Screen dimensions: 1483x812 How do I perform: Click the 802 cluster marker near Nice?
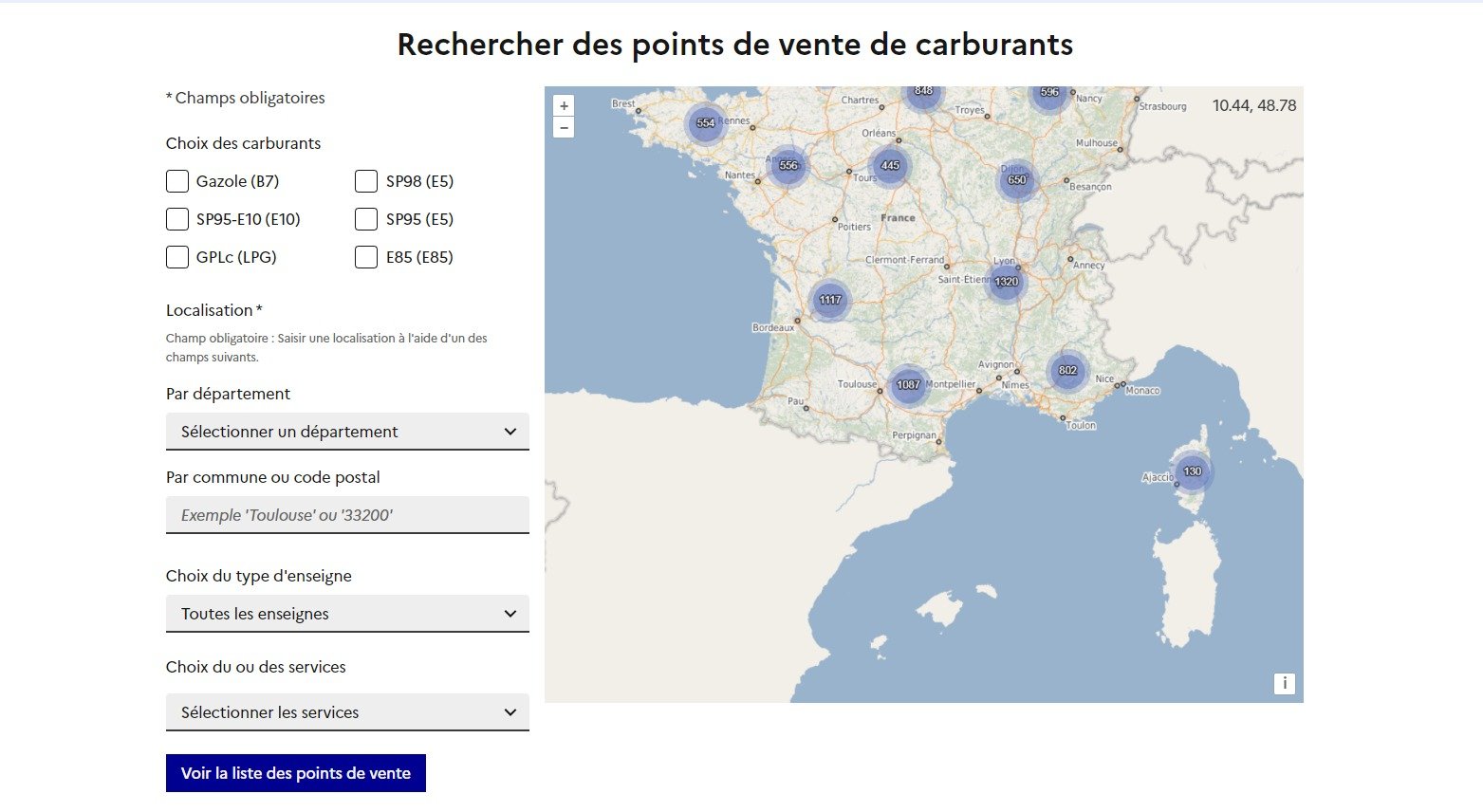point(1067,371)
